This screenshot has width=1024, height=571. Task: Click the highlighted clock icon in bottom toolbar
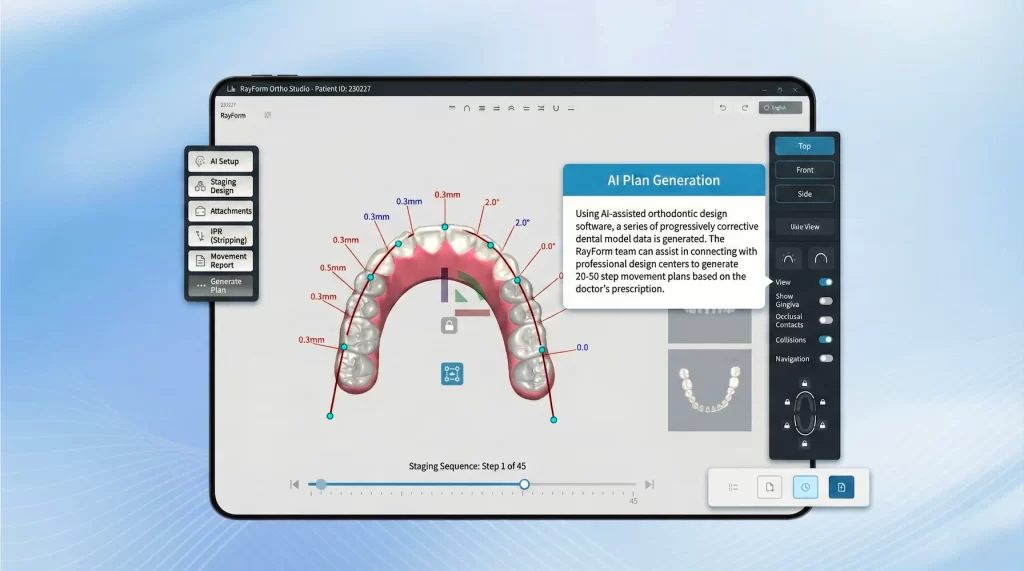click(x=806, y=487)
